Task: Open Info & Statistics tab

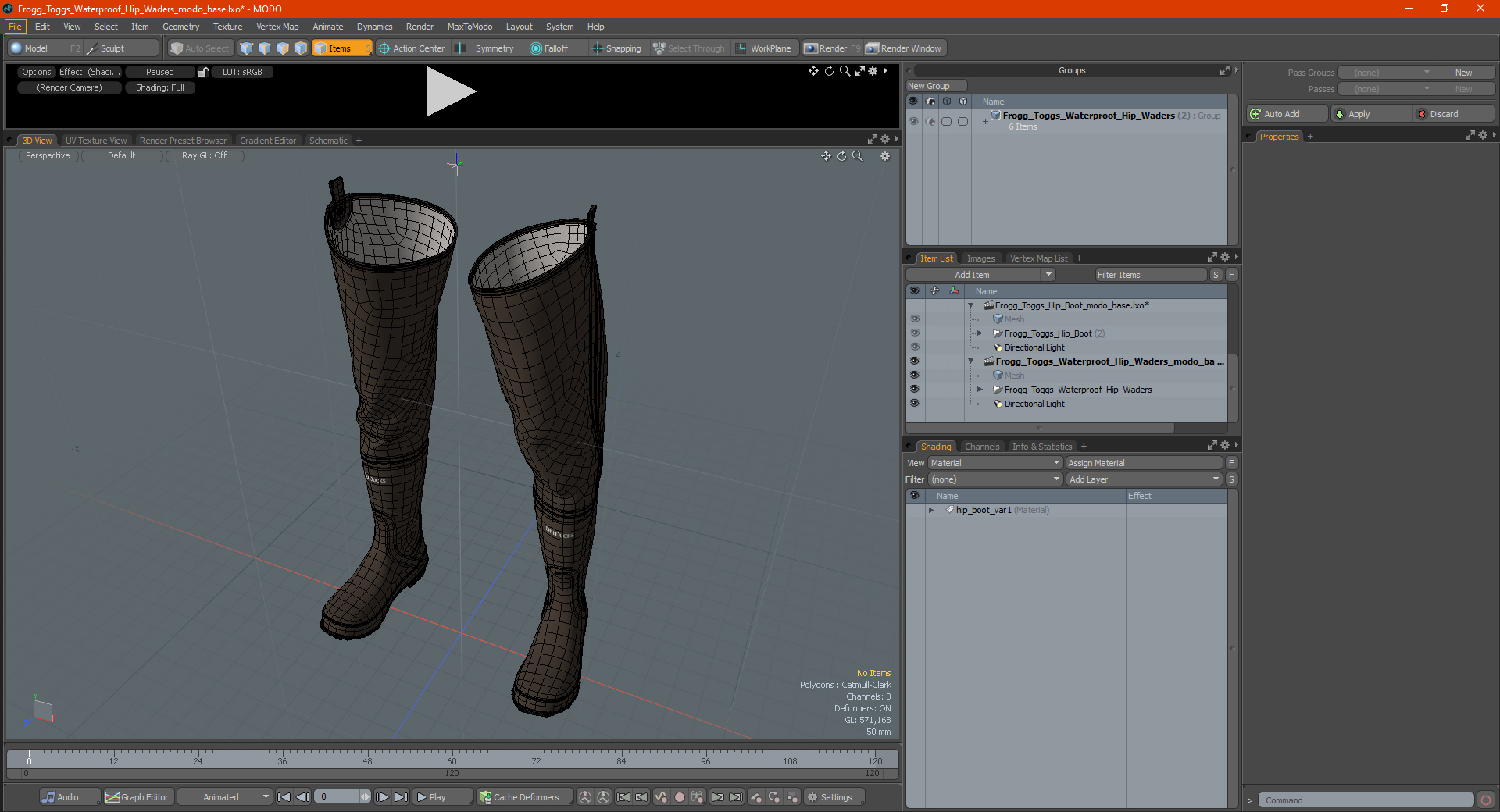Action: 1042,447
